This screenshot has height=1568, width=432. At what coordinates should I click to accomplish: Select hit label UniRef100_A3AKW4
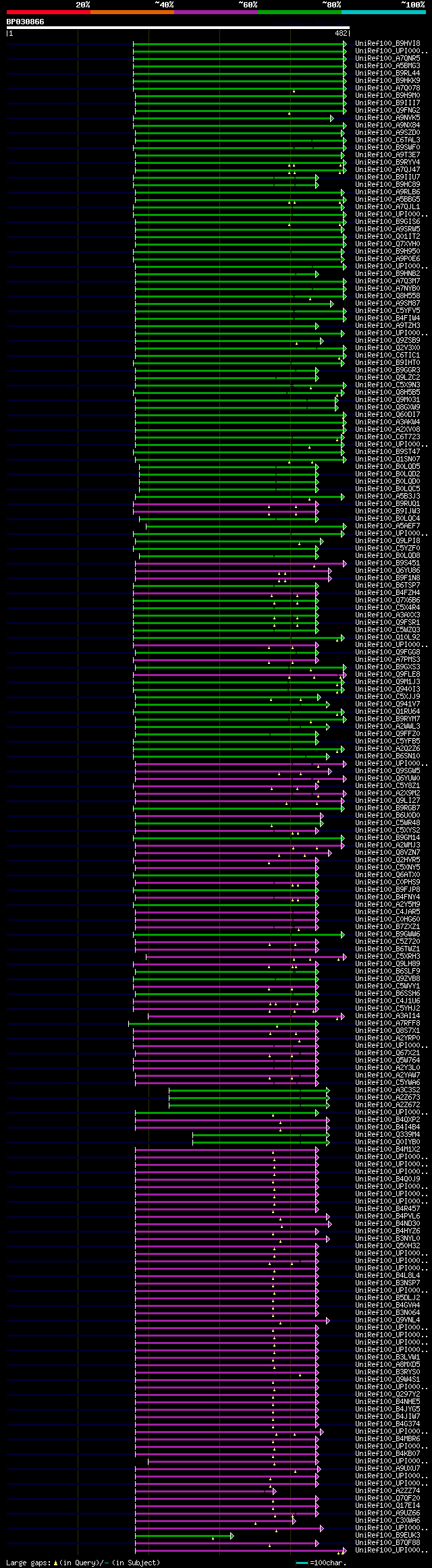(x=388, y=422)
